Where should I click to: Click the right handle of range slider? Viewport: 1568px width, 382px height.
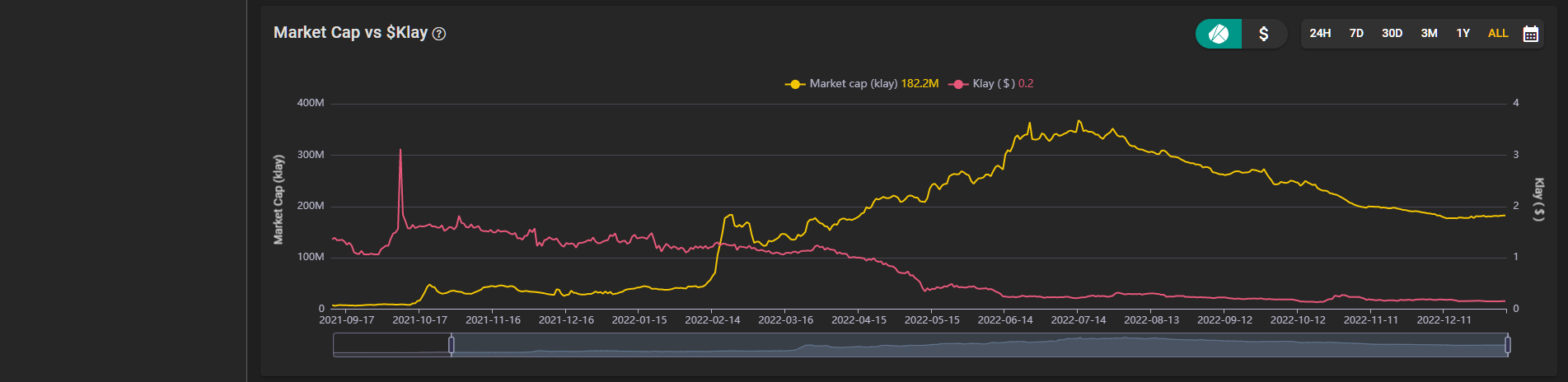(x=1507, y=345)
